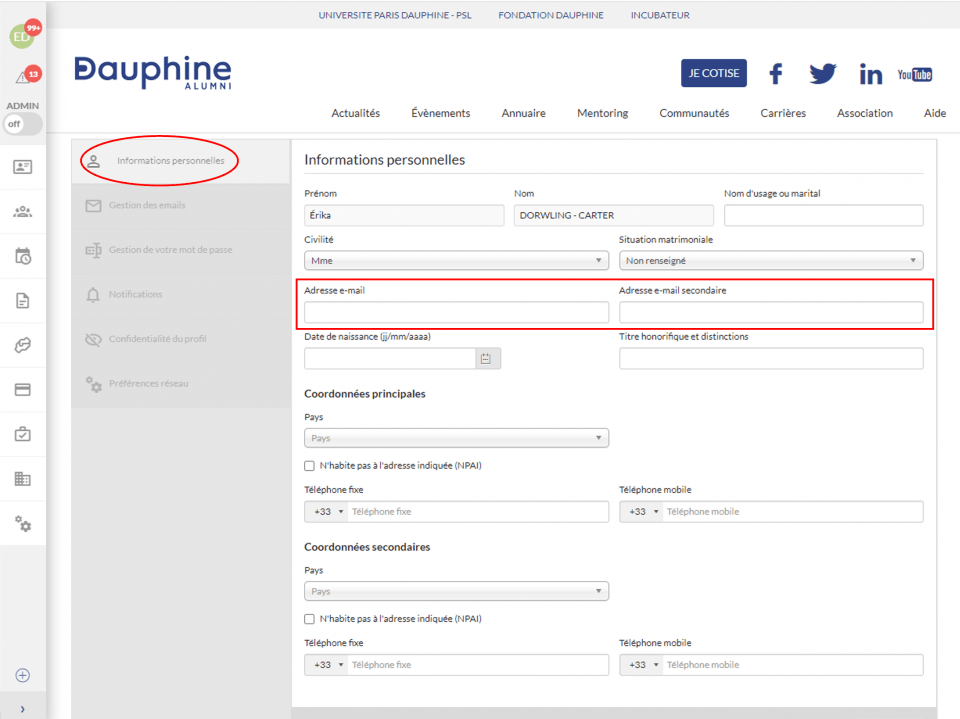The height and width of the screenshot is (719, 960).
Task: Click the contact card icon in sidebar
Action: click(x=22, y=167)
